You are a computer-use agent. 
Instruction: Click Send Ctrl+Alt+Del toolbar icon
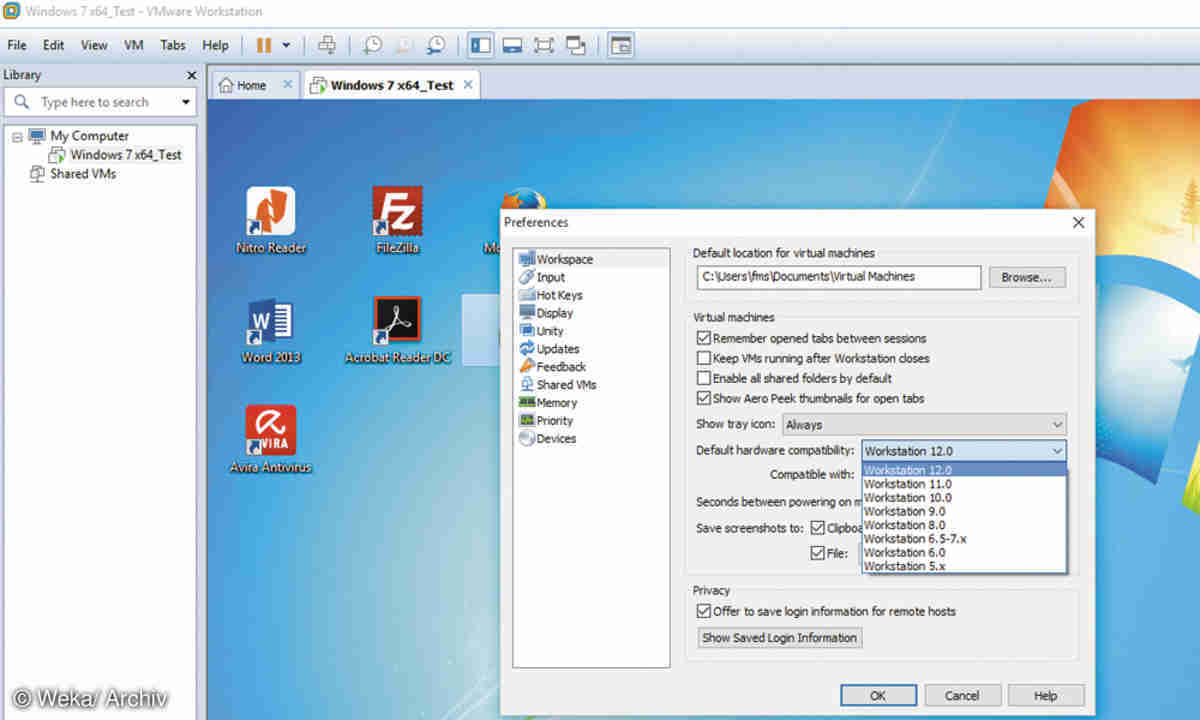click(x=326, y=45)
